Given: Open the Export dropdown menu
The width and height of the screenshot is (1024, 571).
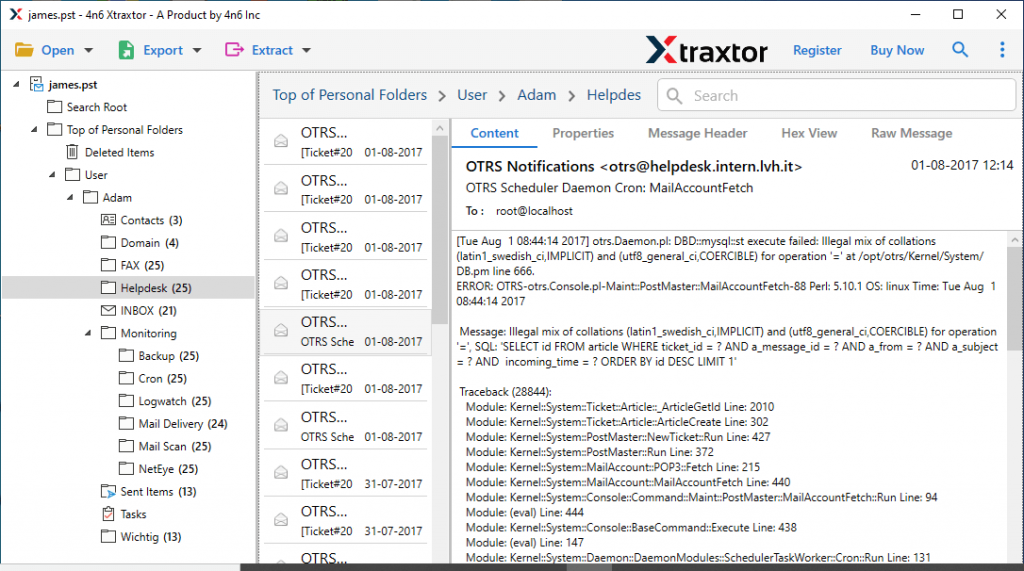Looking at the screenshot, I should click(x=160, y=50).
